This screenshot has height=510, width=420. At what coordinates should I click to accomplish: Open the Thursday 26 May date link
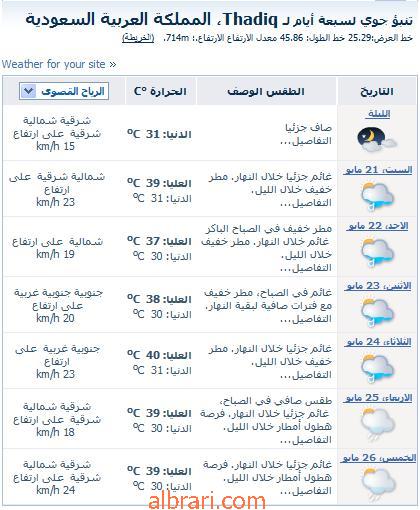click(x=378, y=458)
